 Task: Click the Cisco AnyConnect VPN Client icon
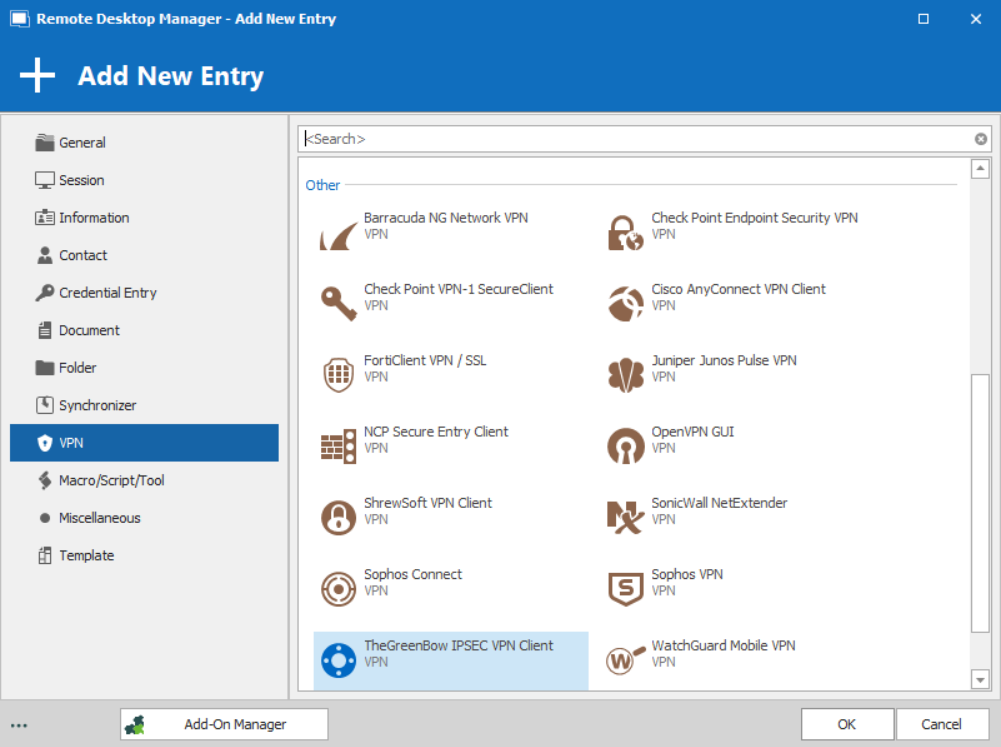tap(626, 304)
